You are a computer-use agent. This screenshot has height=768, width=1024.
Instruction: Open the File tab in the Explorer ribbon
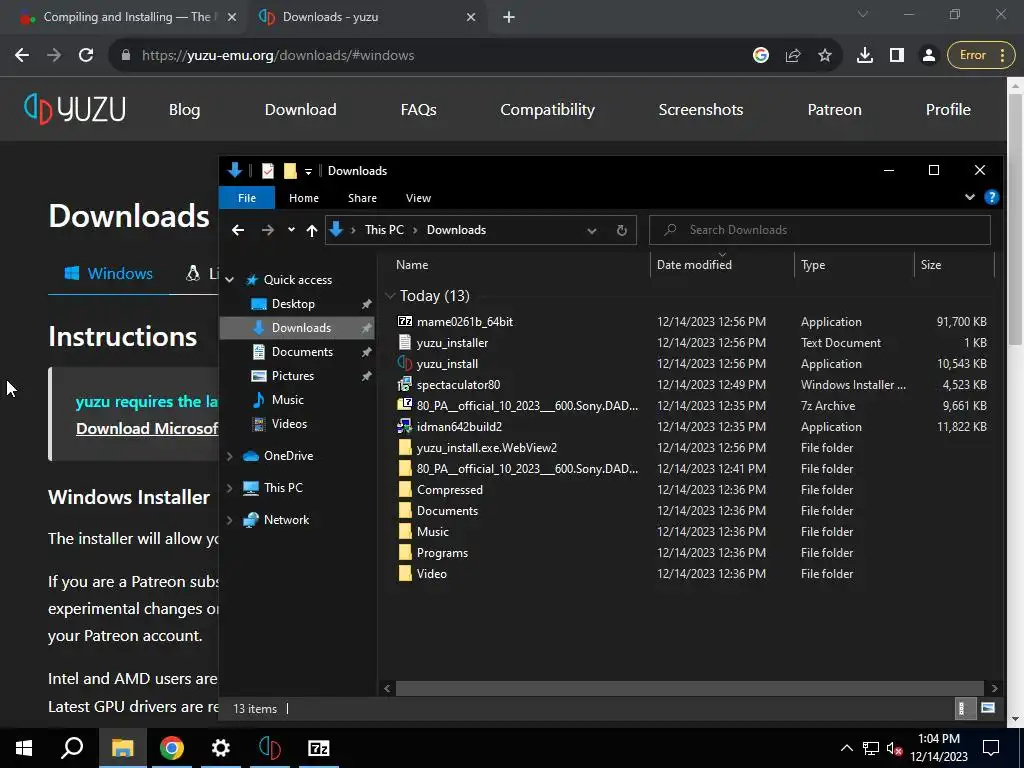click(247, 198)
